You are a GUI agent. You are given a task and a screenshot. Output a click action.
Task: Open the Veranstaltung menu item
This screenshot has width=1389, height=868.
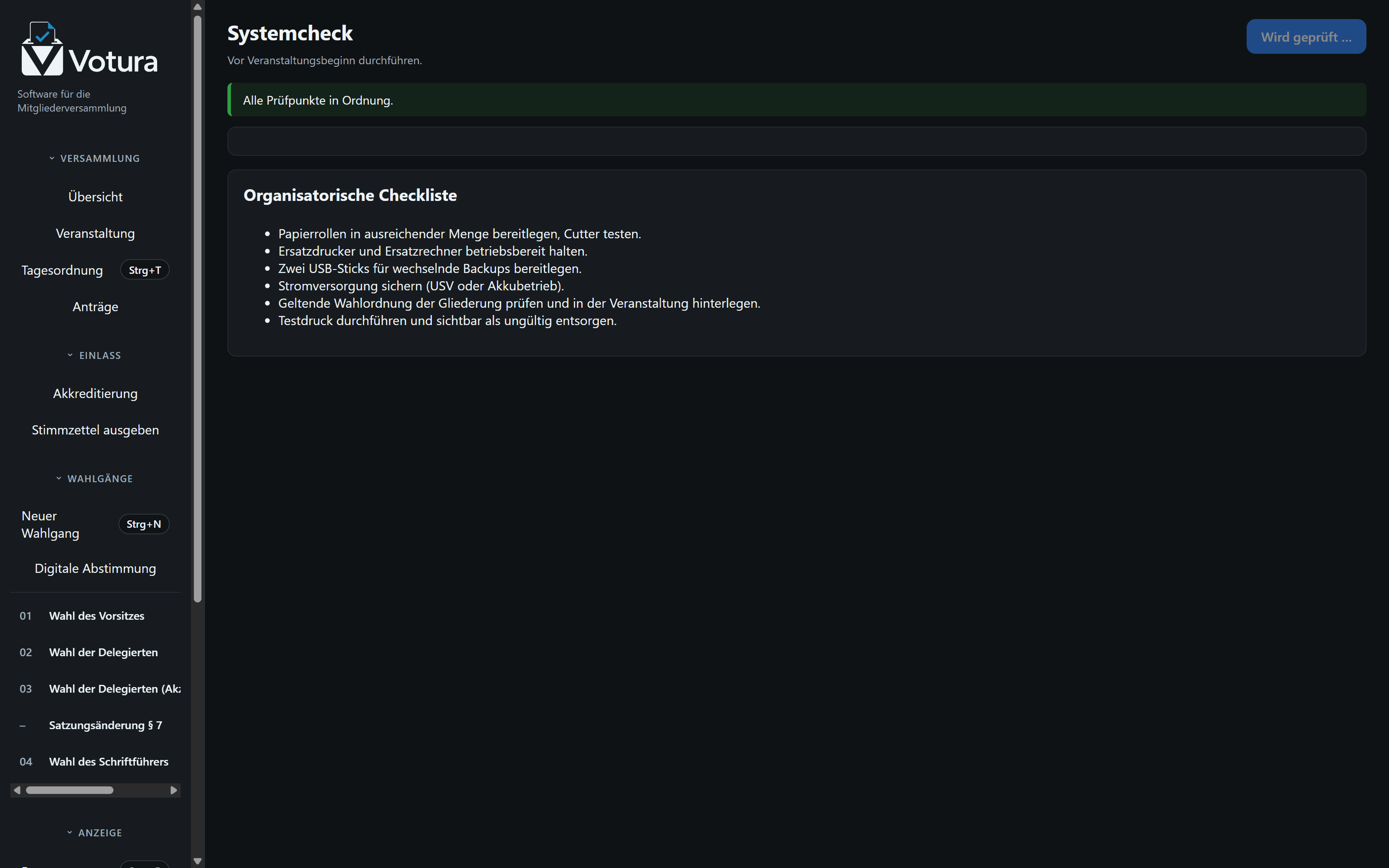pos(95,233)
